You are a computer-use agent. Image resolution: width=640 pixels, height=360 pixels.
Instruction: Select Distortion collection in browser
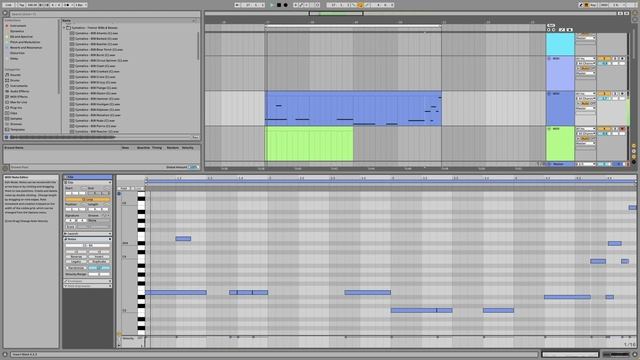(x=17, y=53)
